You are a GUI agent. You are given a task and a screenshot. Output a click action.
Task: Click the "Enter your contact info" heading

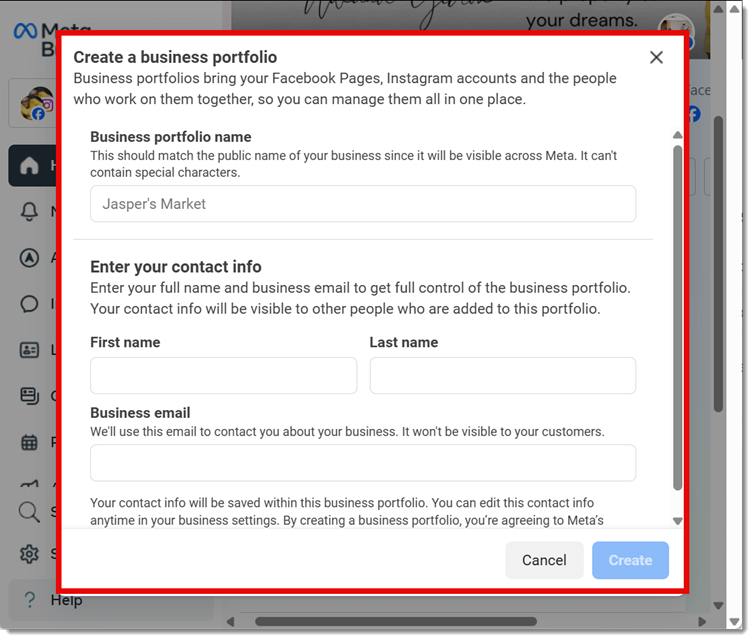tap(176, 266)
